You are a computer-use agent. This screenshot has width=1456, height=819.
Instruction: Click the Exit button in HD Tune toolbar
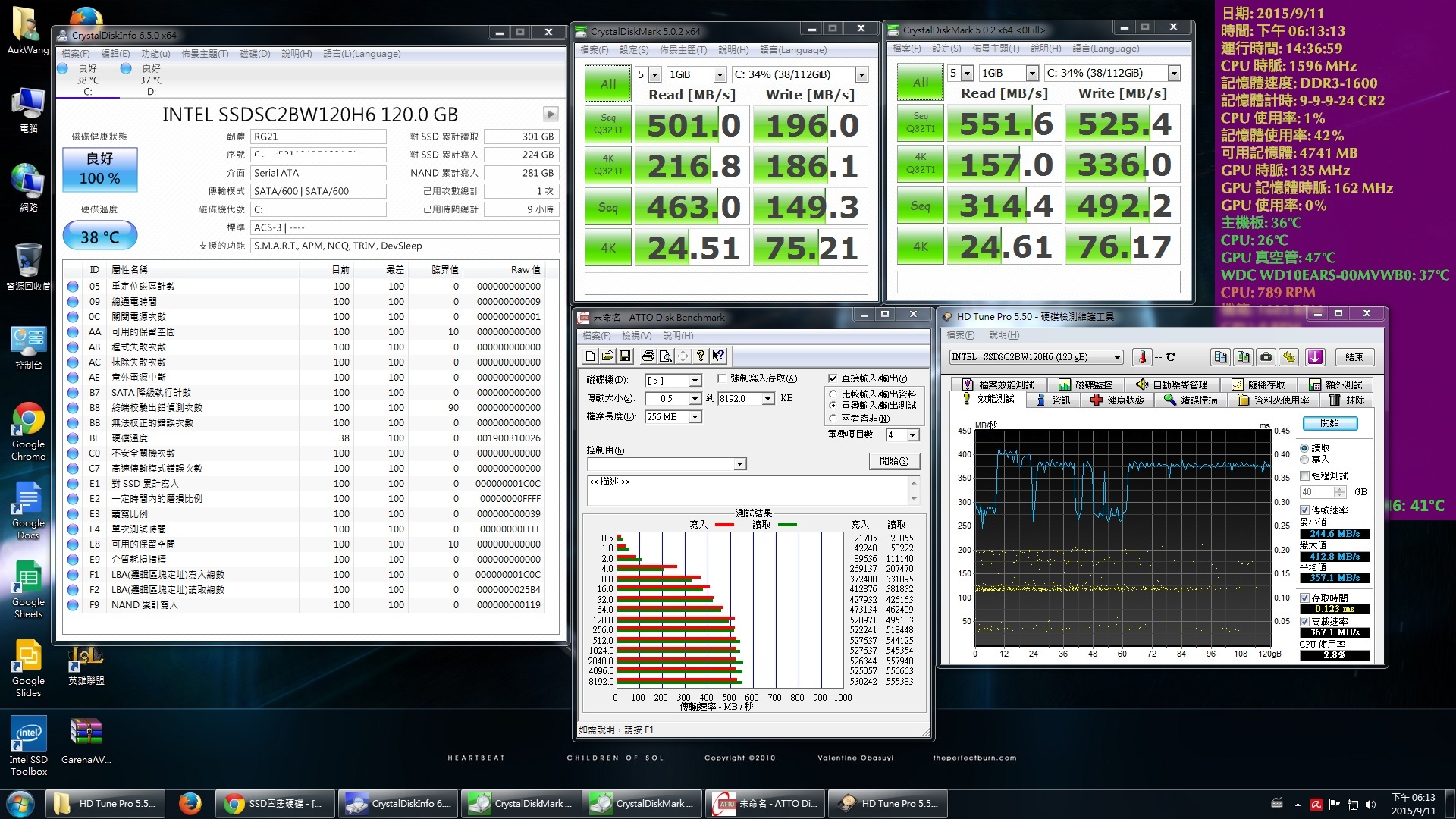(x=1354, y=357)
